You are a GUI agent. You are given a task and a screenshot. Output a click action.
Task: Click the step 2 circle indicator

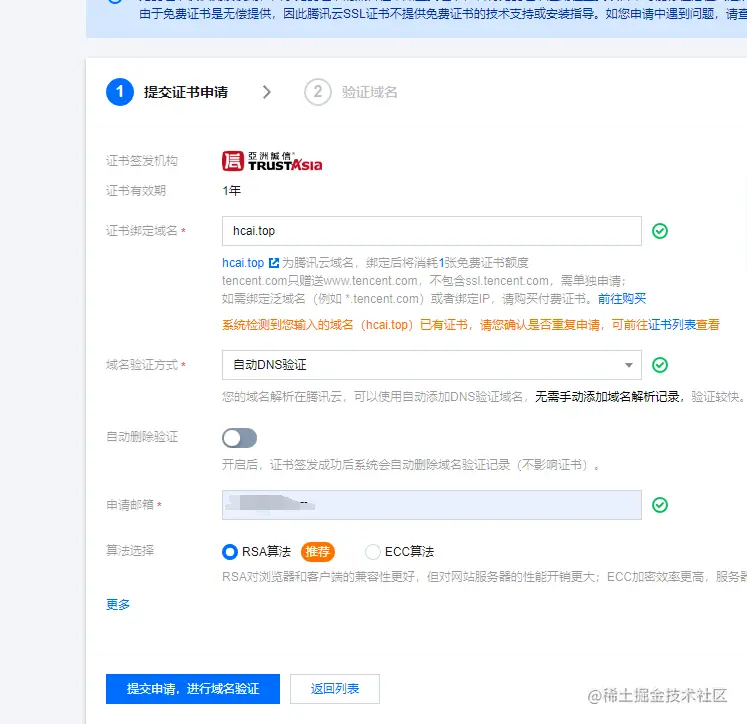click(x=318, y=92)
